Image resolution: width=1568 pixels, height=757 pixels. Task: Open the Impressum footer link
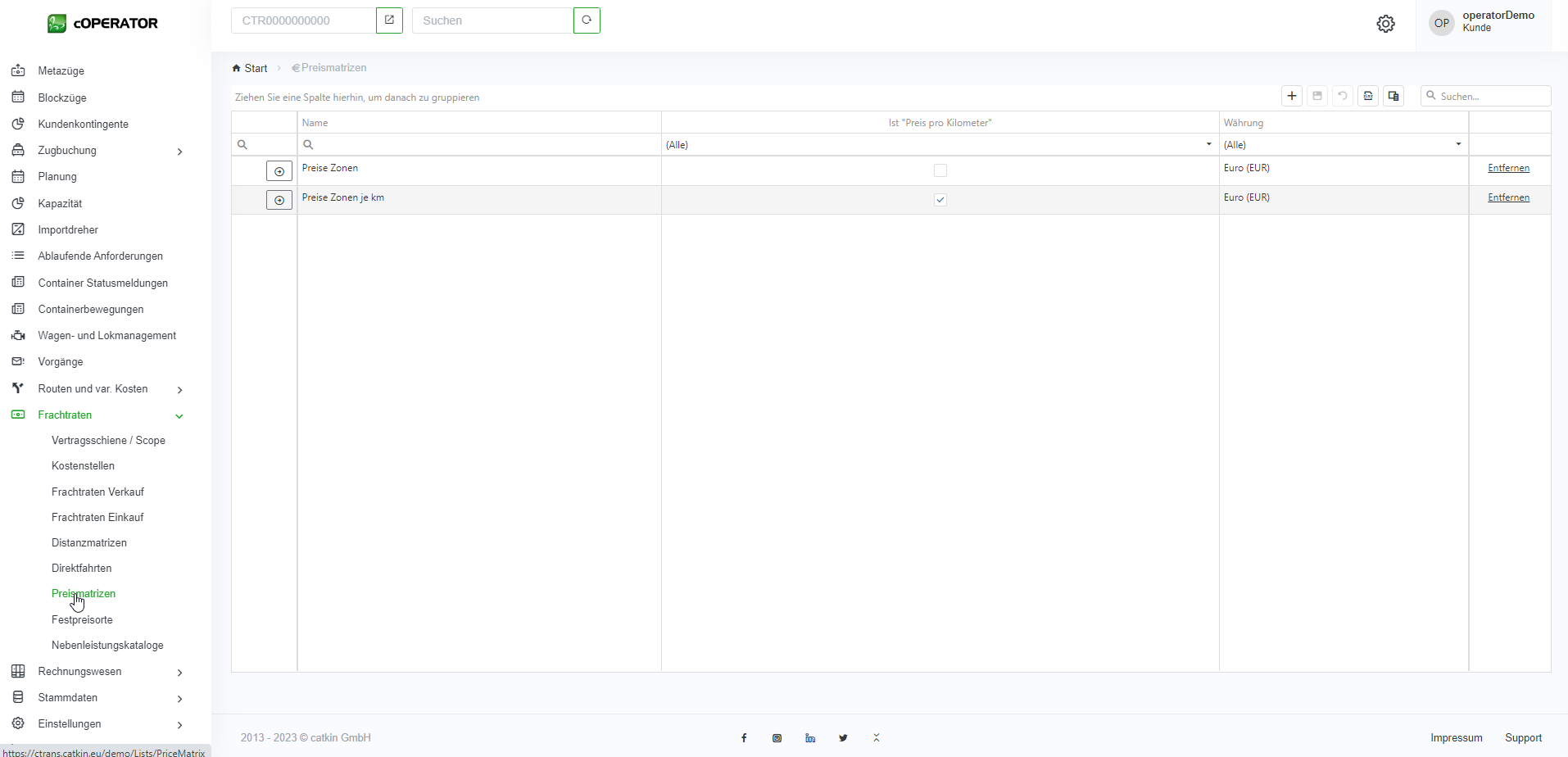[1456, 738]
